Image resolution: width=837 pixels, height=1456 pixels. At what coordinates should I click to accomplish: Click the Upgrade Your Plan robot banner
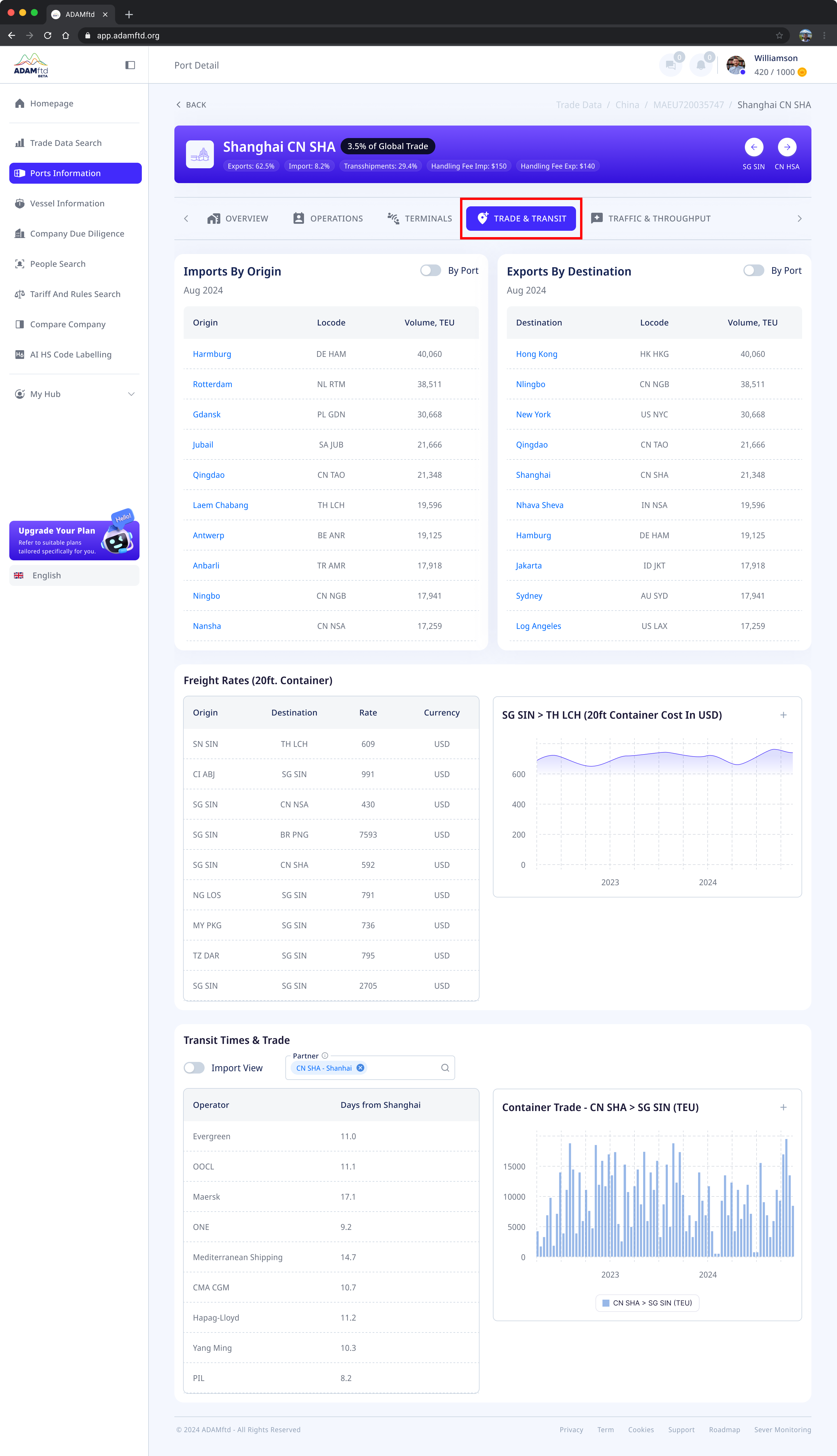coord(74,540)
